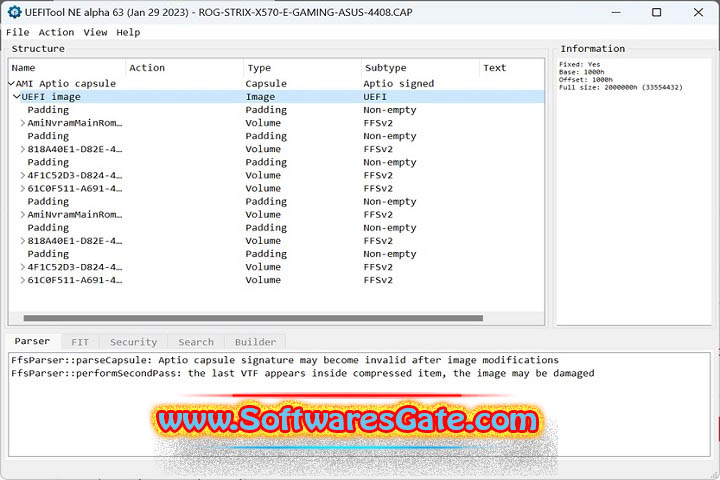Expand the first 61C0F511-A691-4 volume node
Screen dimensions: 720x480
point(23,188)
